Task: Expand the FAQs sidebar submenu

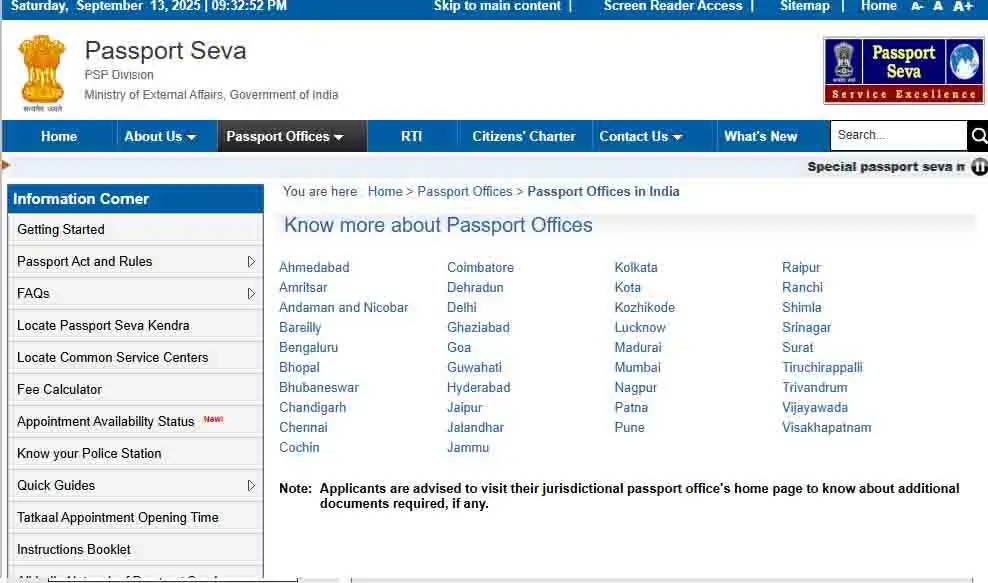Action: point(251,294)
